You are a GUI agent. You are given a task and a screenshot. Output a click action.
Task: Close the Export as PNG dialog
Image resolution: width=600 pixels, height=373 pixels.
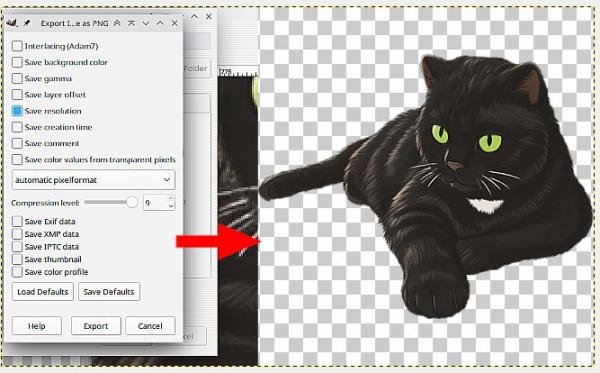pos(174,23)
